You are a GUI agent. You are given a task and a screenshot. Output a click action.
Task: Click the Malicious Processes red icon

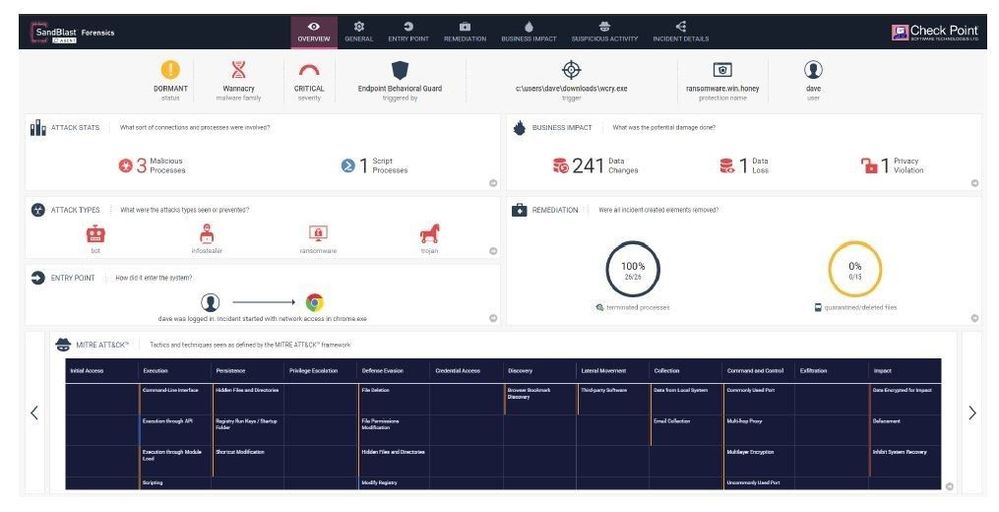(x=126, y=166)
